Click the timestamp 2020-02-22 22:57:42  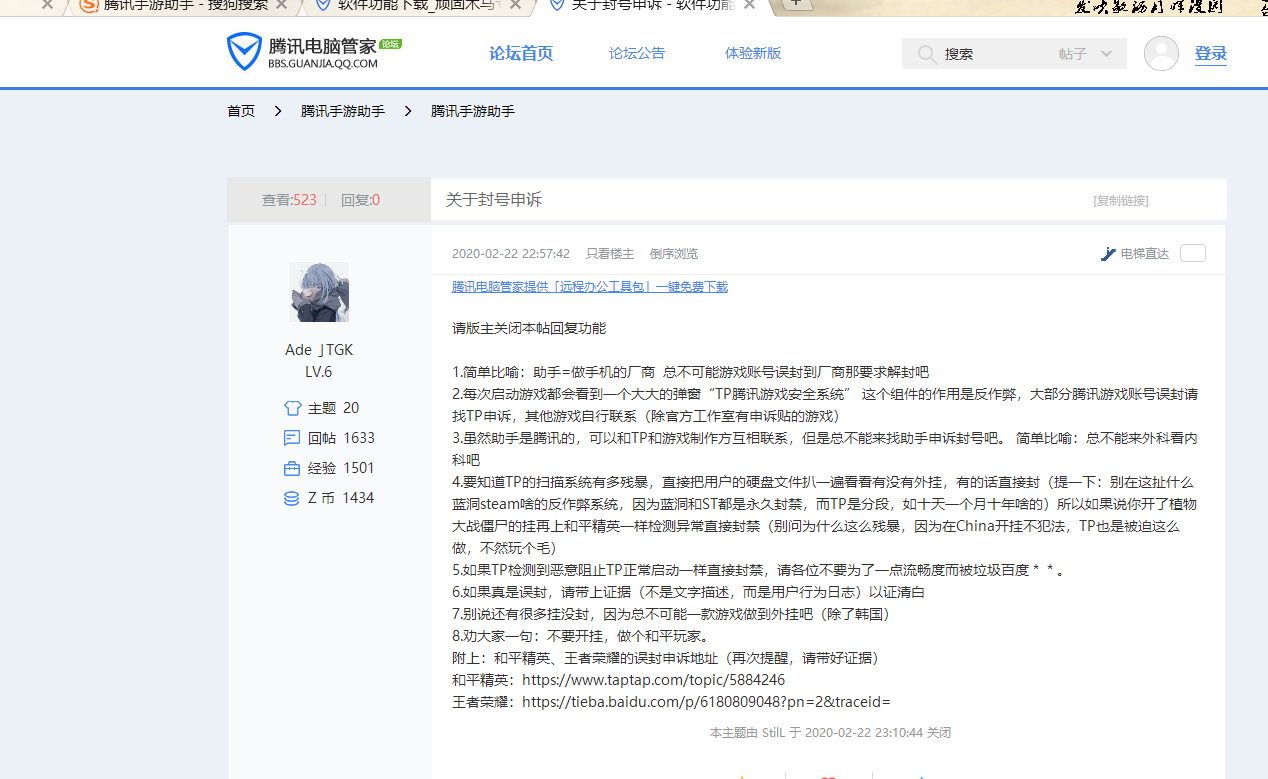click(511, 254)
